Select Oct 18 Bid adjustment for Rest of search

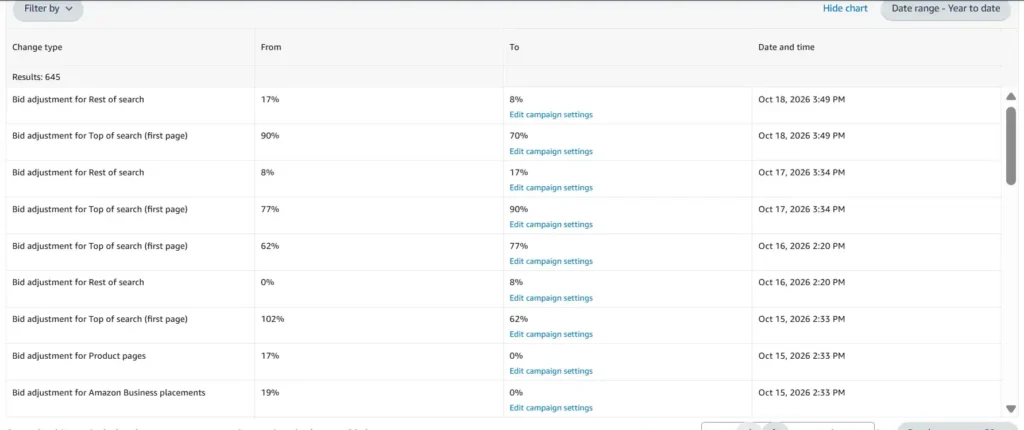pyautogui.click(x=78, y=99)
